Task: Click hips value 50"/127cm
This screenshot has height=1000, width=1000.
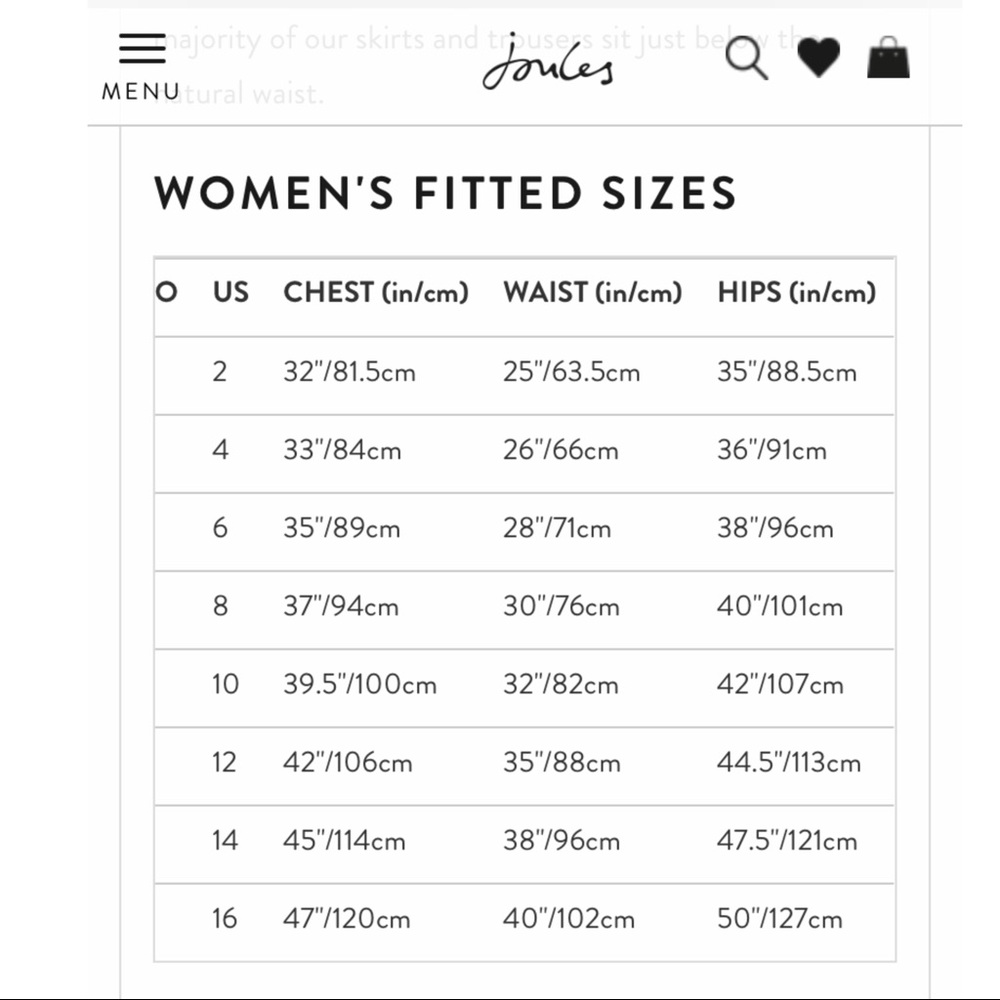Action: tap(780, 918)
